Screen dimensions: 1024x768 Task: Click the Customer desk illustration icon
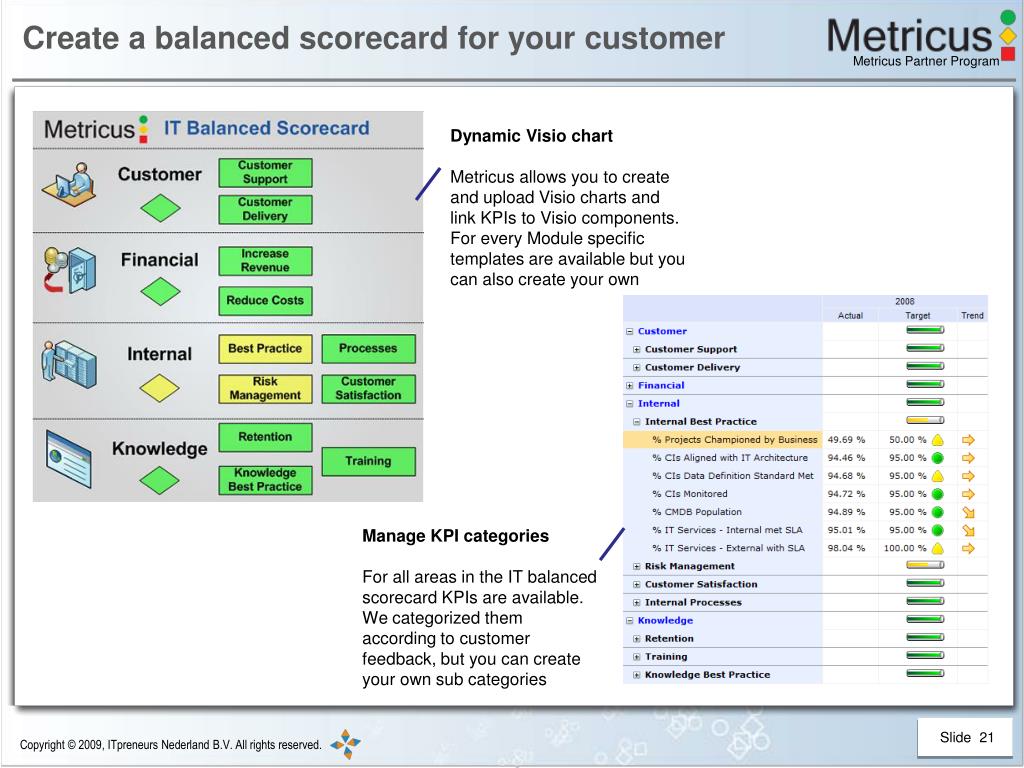point(69,184)
